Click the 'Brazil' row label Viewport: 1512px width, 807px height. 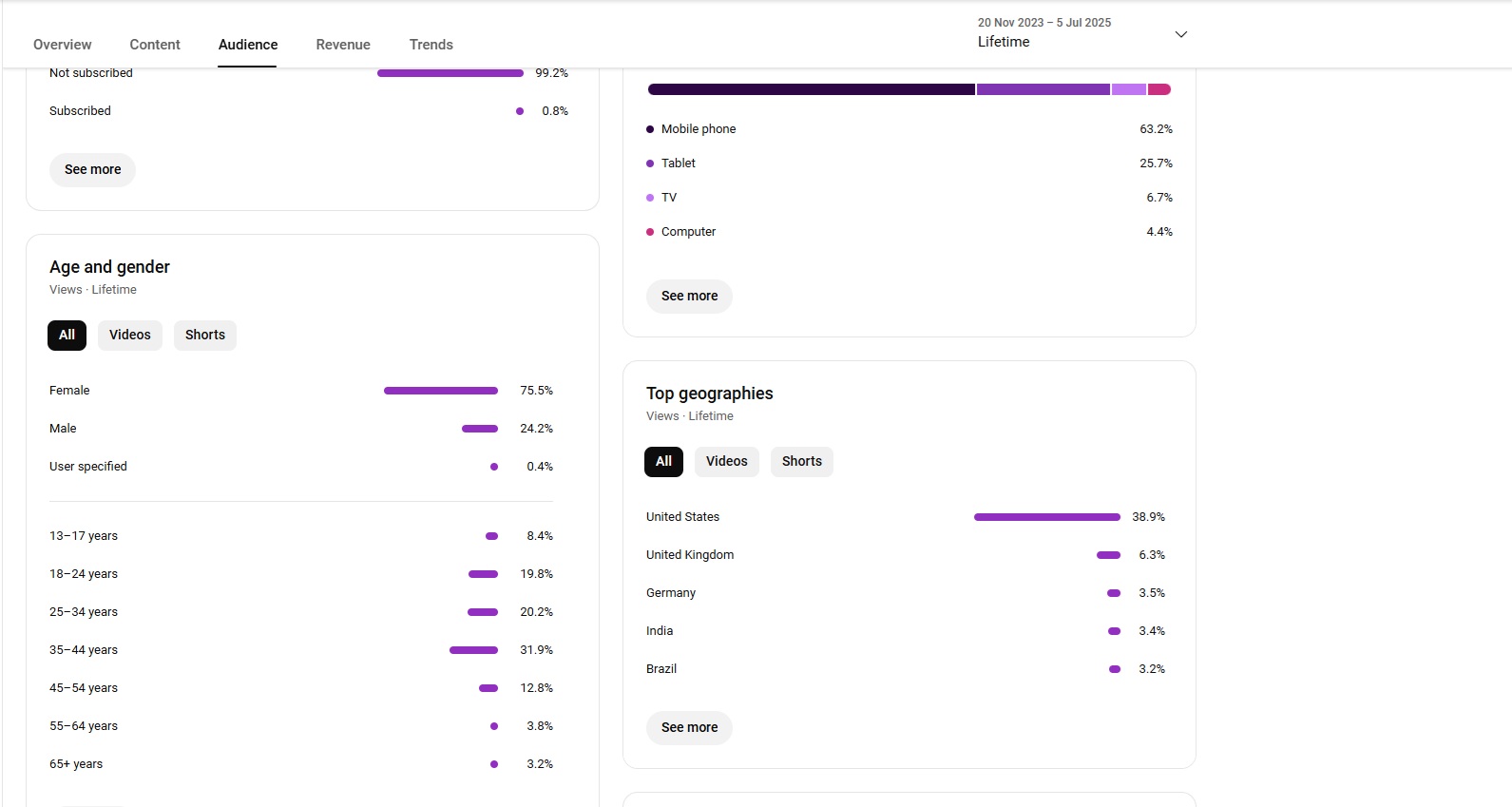[x=661, y=669]
